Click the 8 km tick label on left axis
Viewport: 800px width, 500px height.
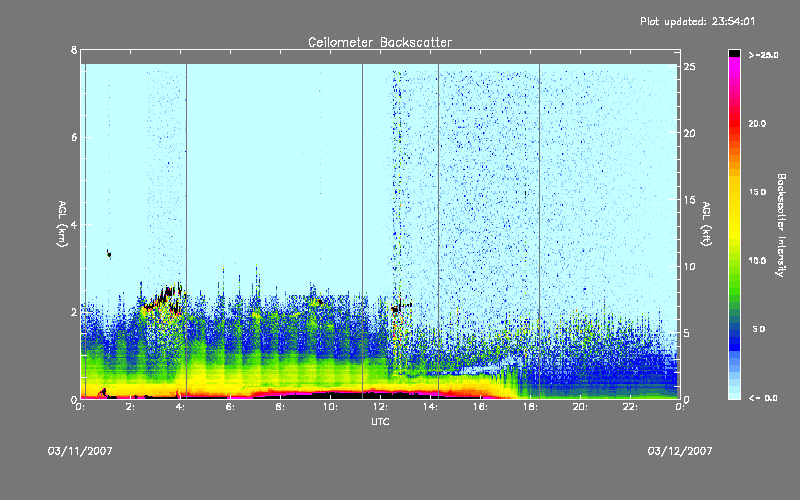click(74, 50)
